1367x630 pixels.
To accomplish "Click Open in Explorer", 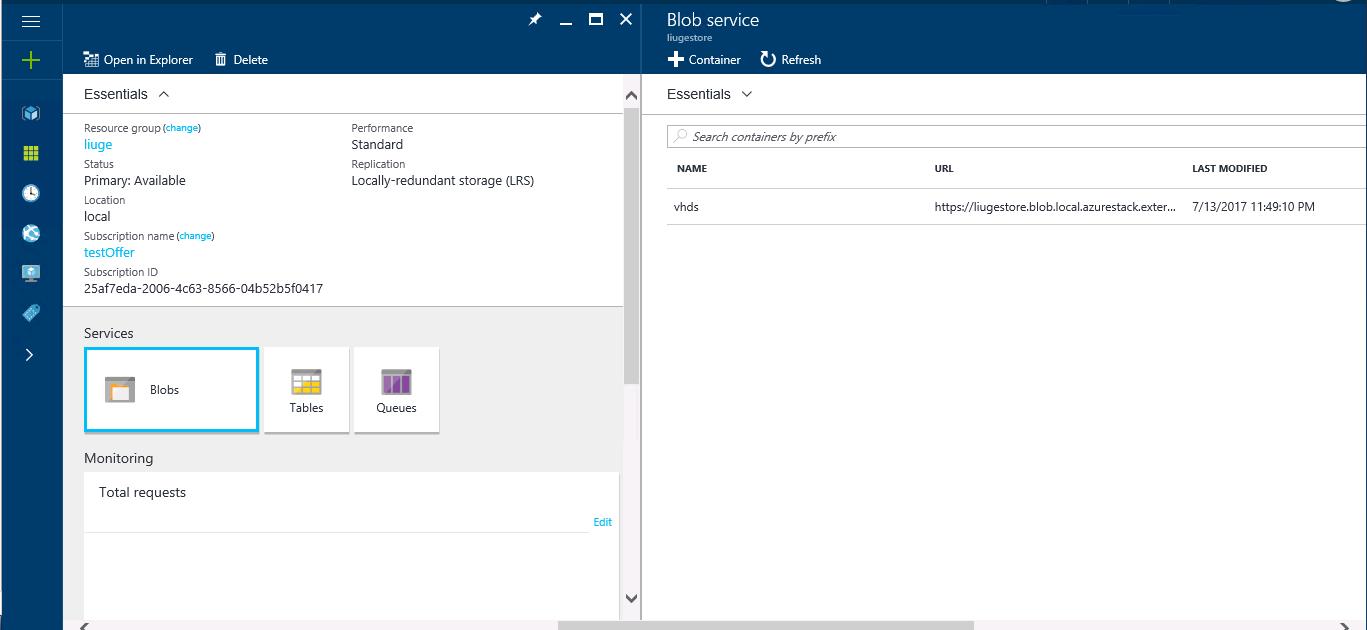I will coord(139,60).
